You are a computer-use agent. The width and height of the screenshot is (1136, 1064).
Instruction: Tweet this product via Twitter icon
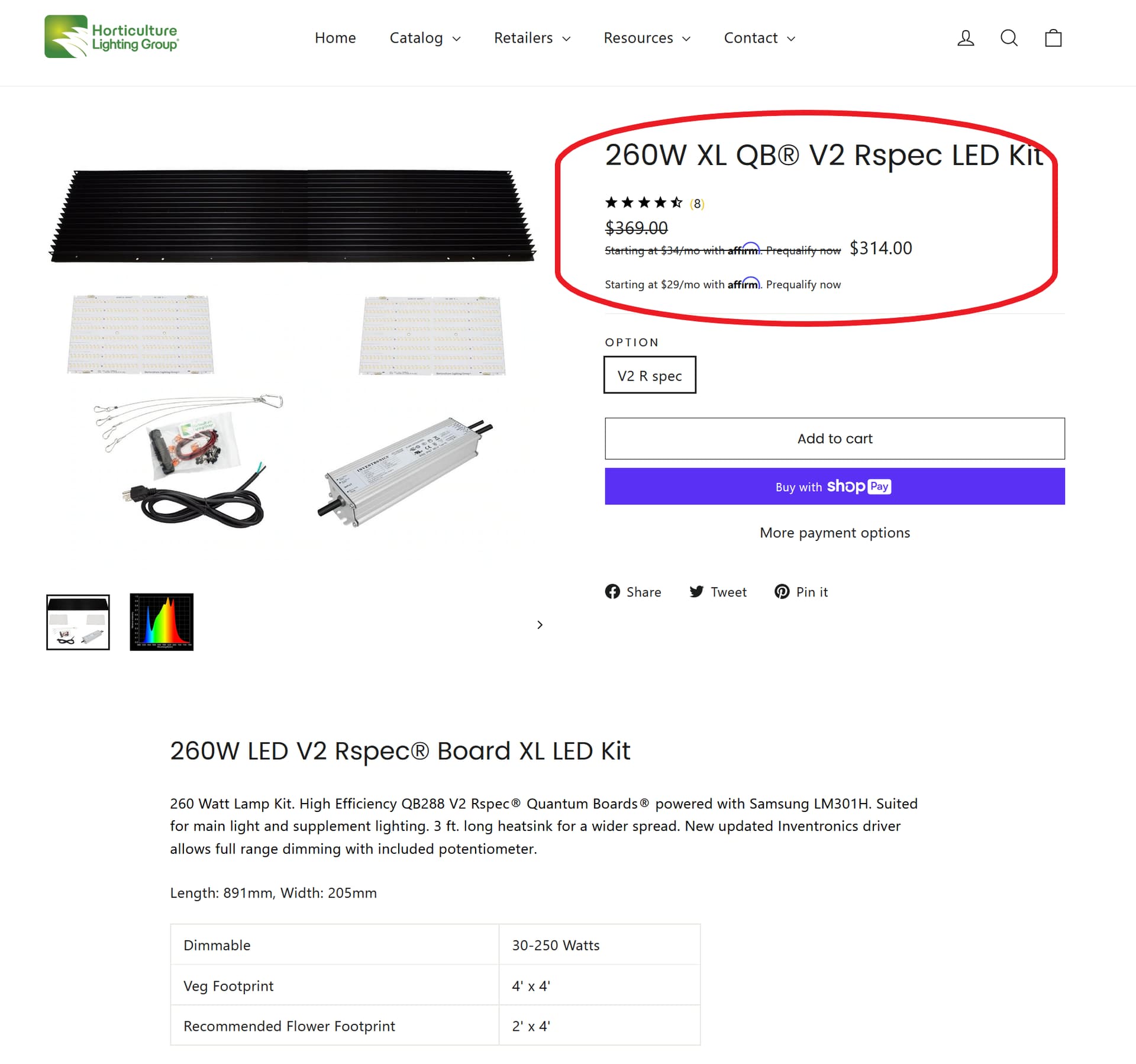[x=718, y=592]
